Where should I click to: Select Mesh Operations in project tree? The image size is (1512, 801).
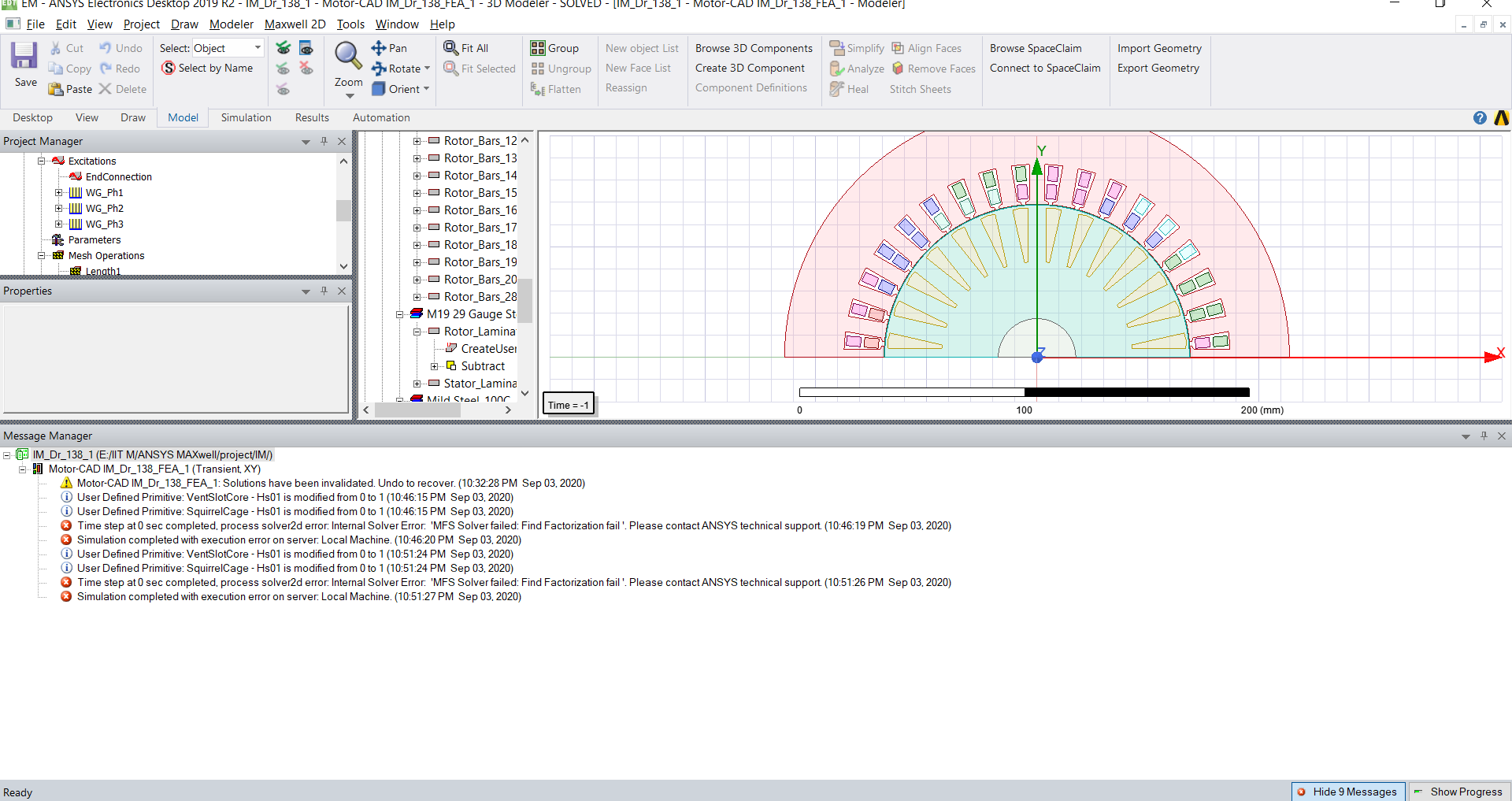tap(106, 255)
